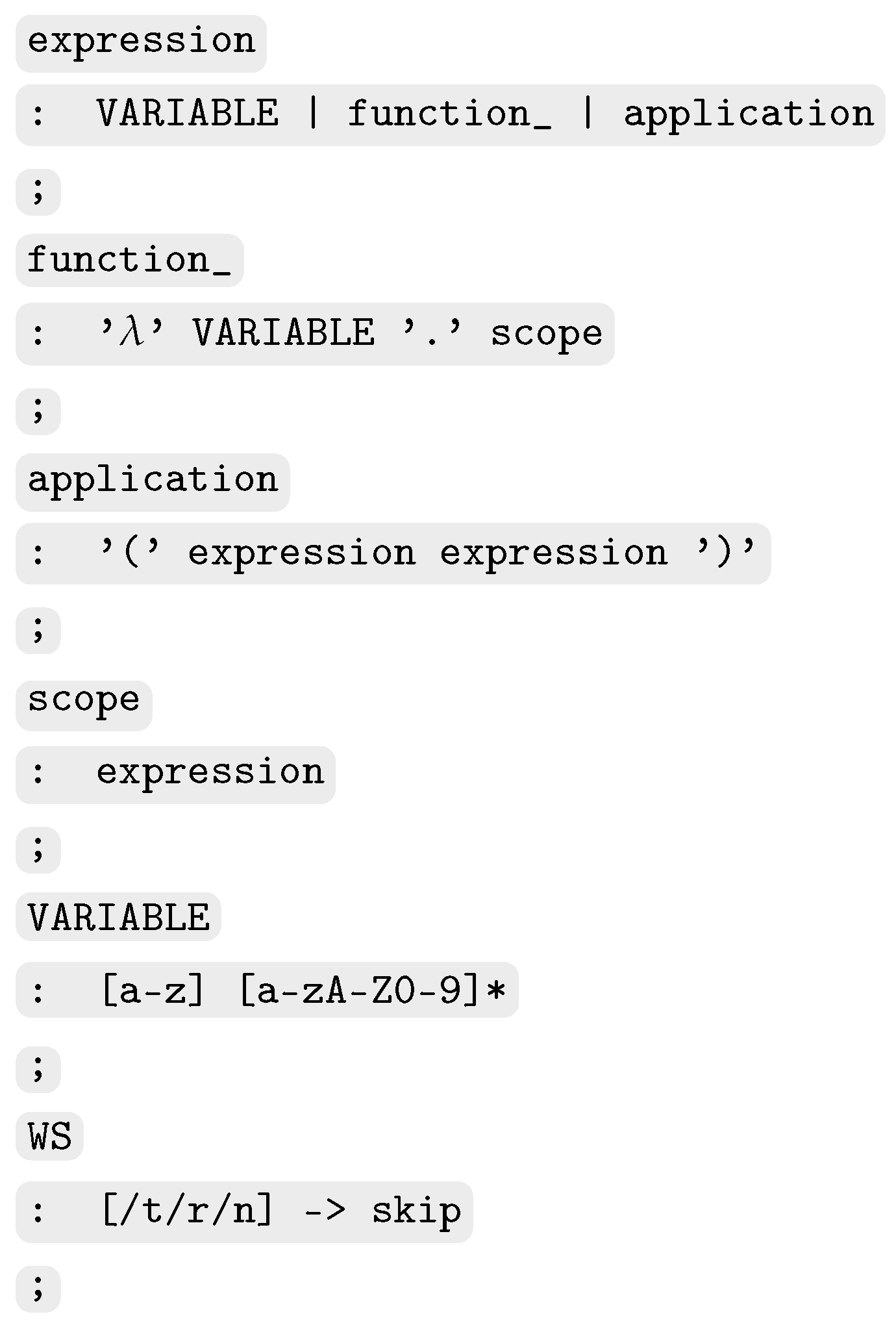896x1323 pixels.
Task: Click application in the expression alternatives line
Action: click(749, 114)
